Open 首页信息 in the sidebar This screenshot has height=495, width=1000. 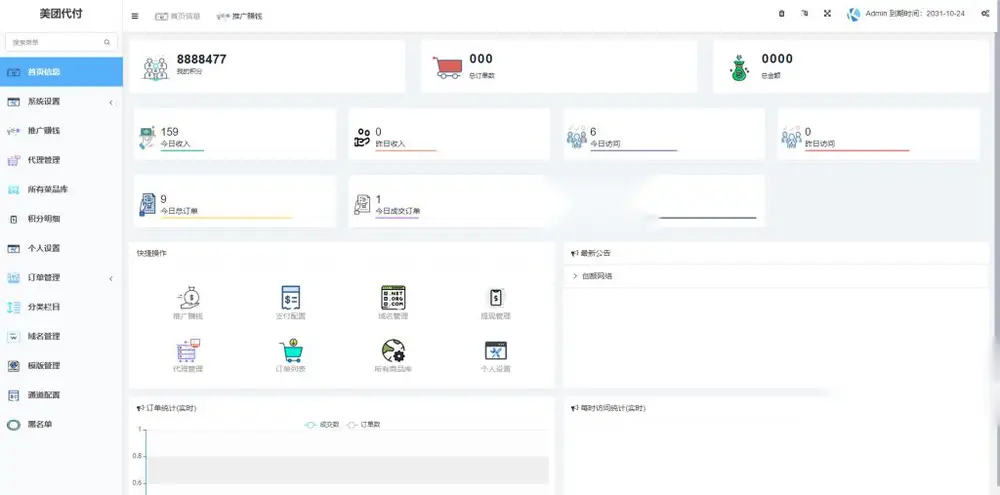point(61,72)
